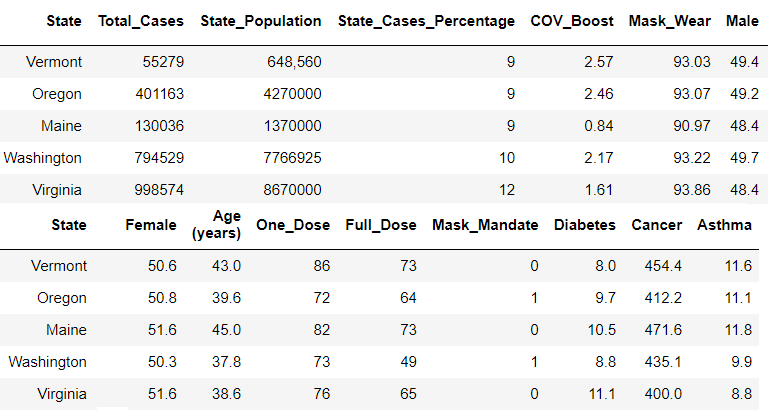This screenshot has width=768, height=419.
Task: Click the State_Cases_Percentage column header
Action: pyautogui.click(x=427, y=21)
